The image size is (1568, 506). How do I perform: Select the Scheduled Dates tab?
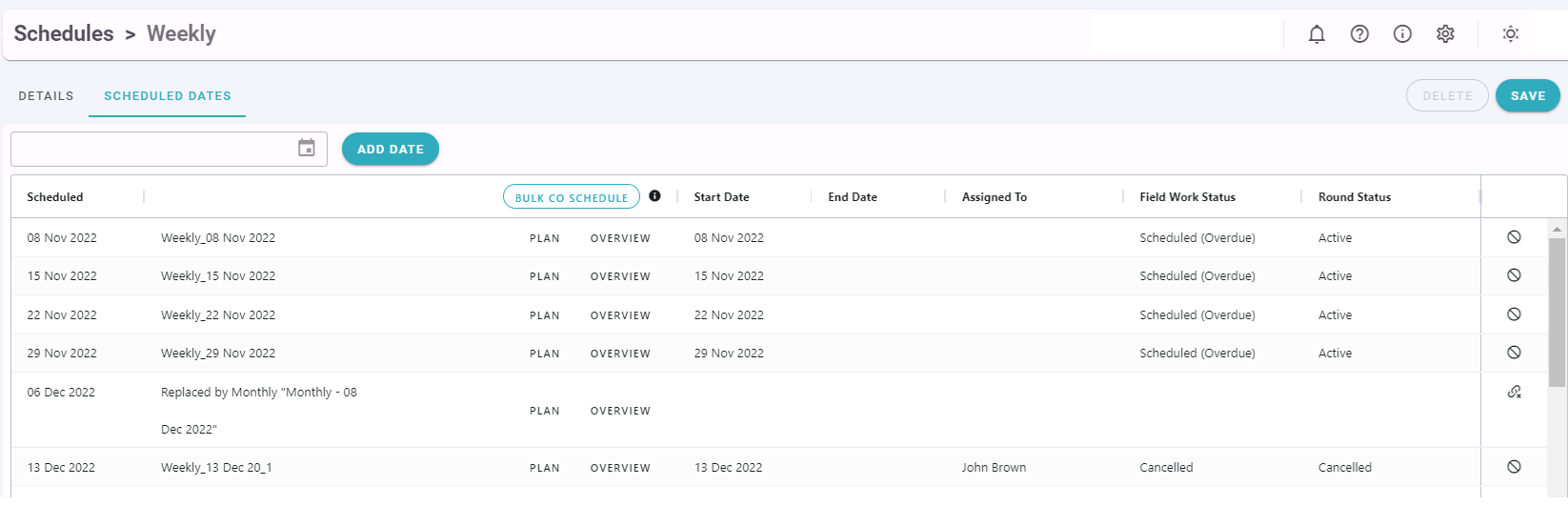(x=168, y=96)
